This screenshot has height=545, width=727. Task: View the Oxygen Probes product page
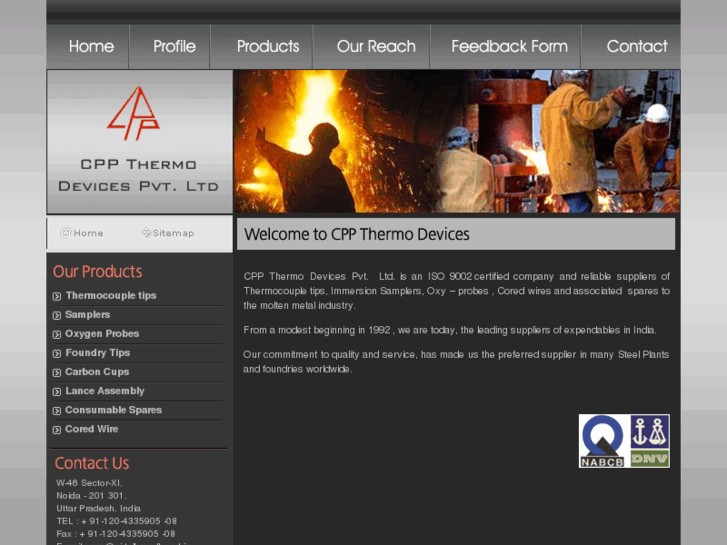102,333
